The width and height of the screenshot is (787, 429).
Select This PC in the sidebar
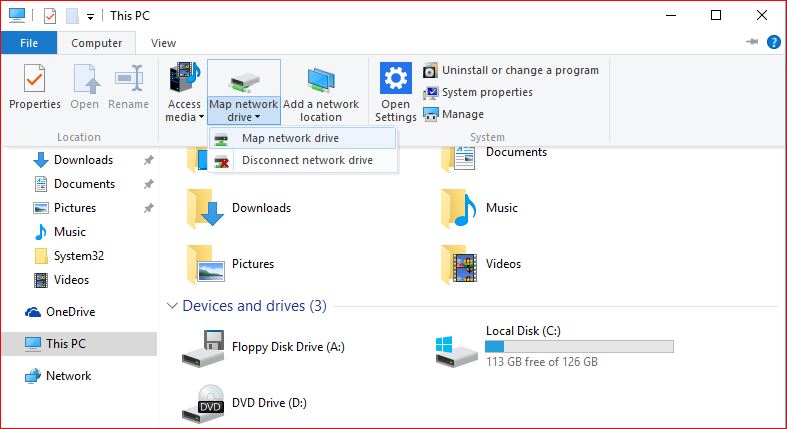[79, 344]
